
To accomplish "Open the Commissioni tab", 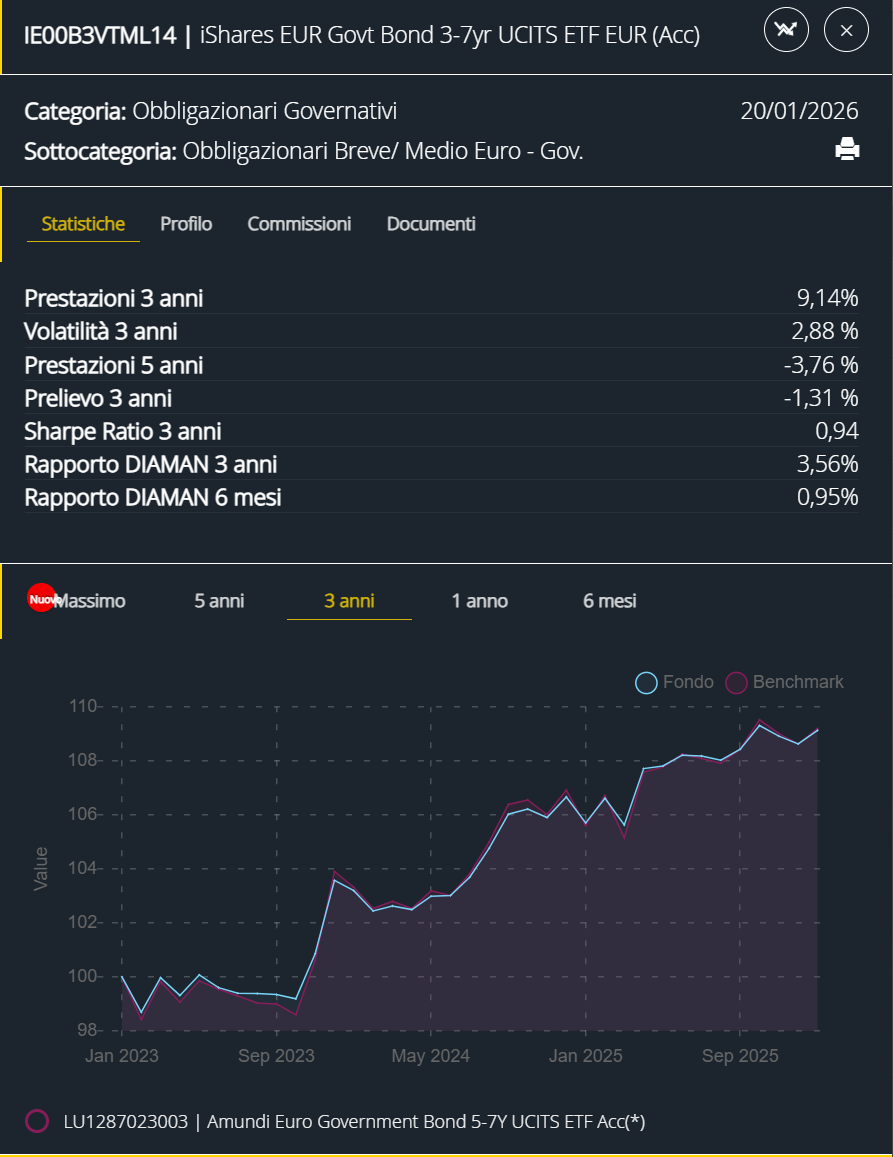I will click(299, 224).
